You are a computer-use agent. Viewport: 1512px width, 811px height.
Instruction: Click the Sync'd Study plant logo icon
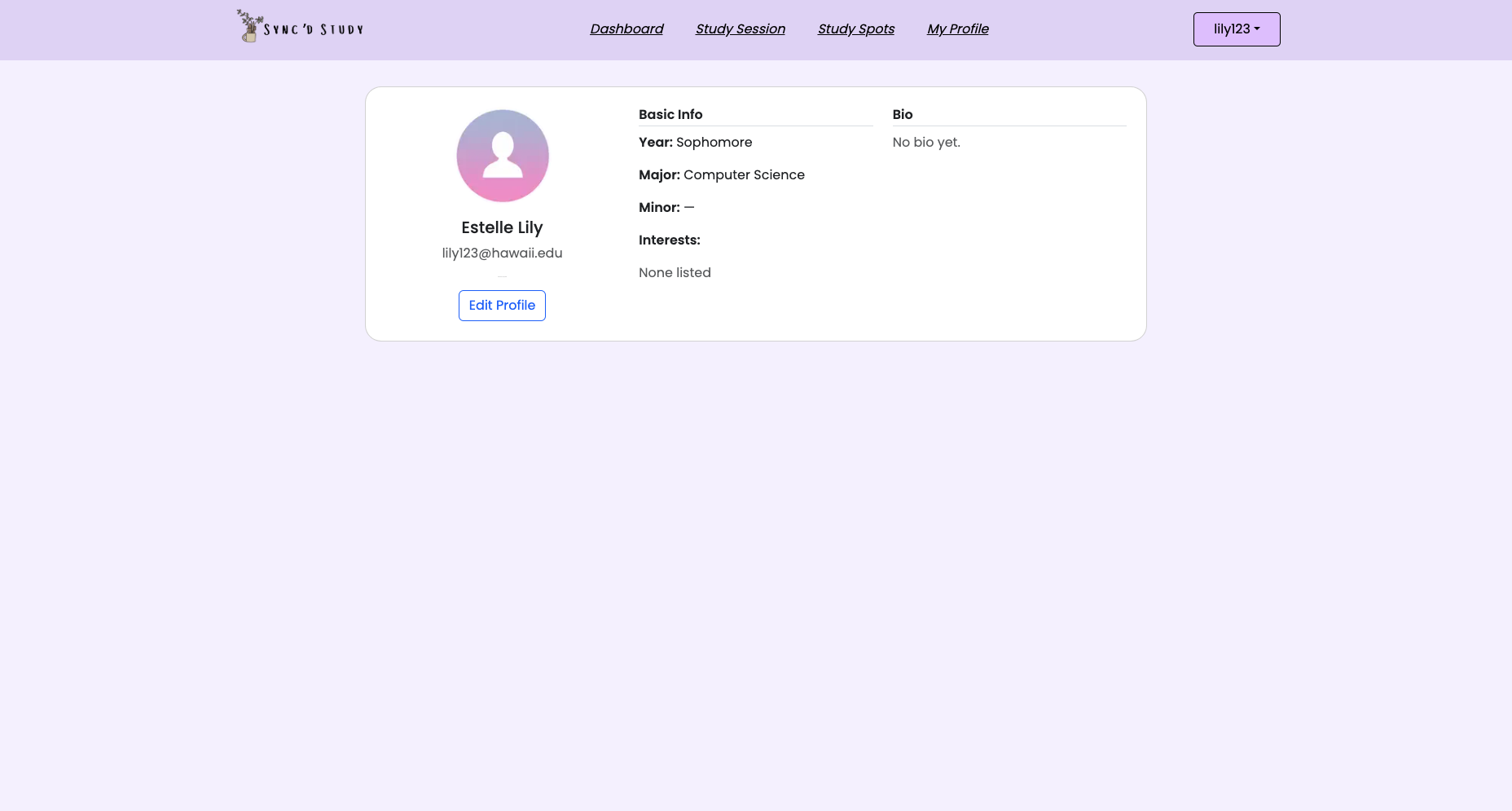tap(249, 26)
